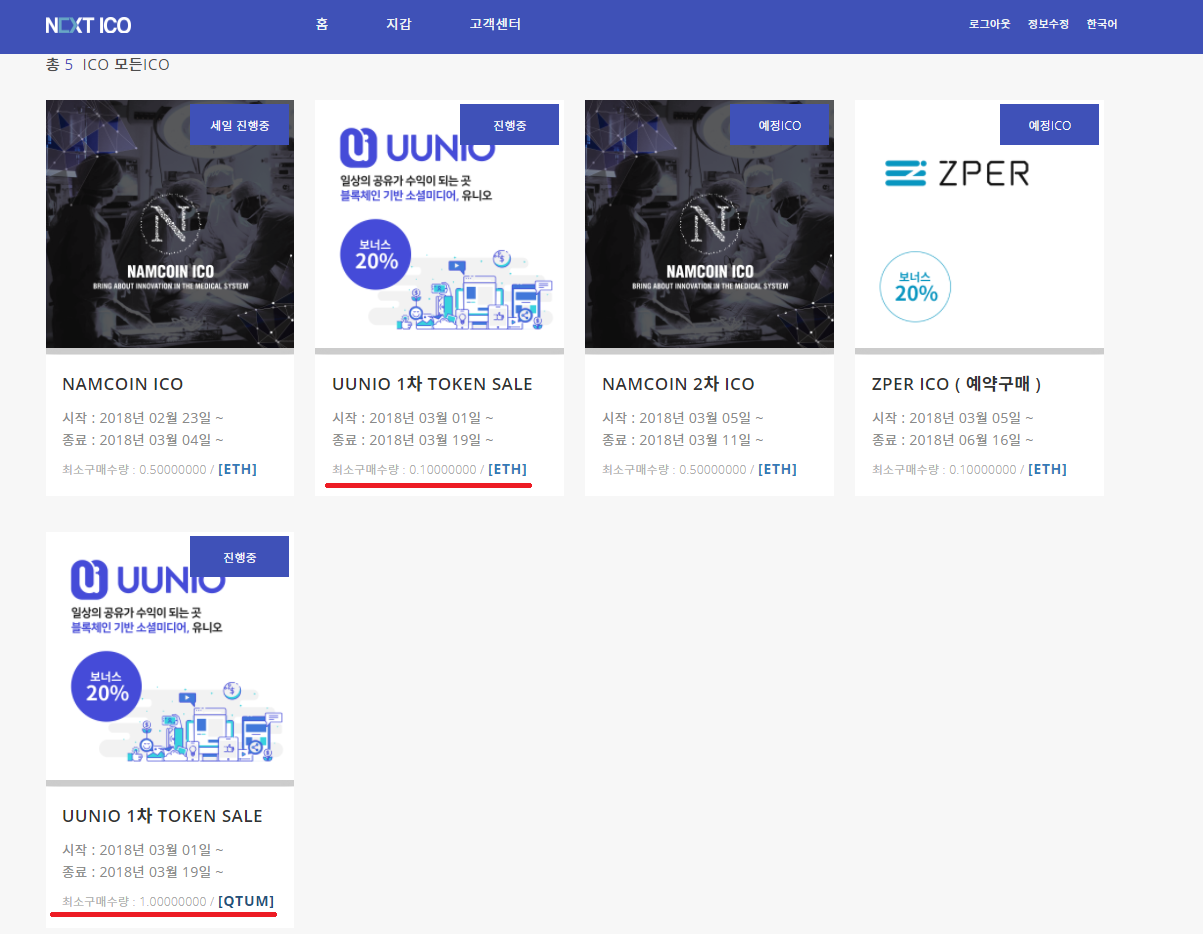Click the 총 5 ICO 모든ICO heading

[x=108, y=65]
